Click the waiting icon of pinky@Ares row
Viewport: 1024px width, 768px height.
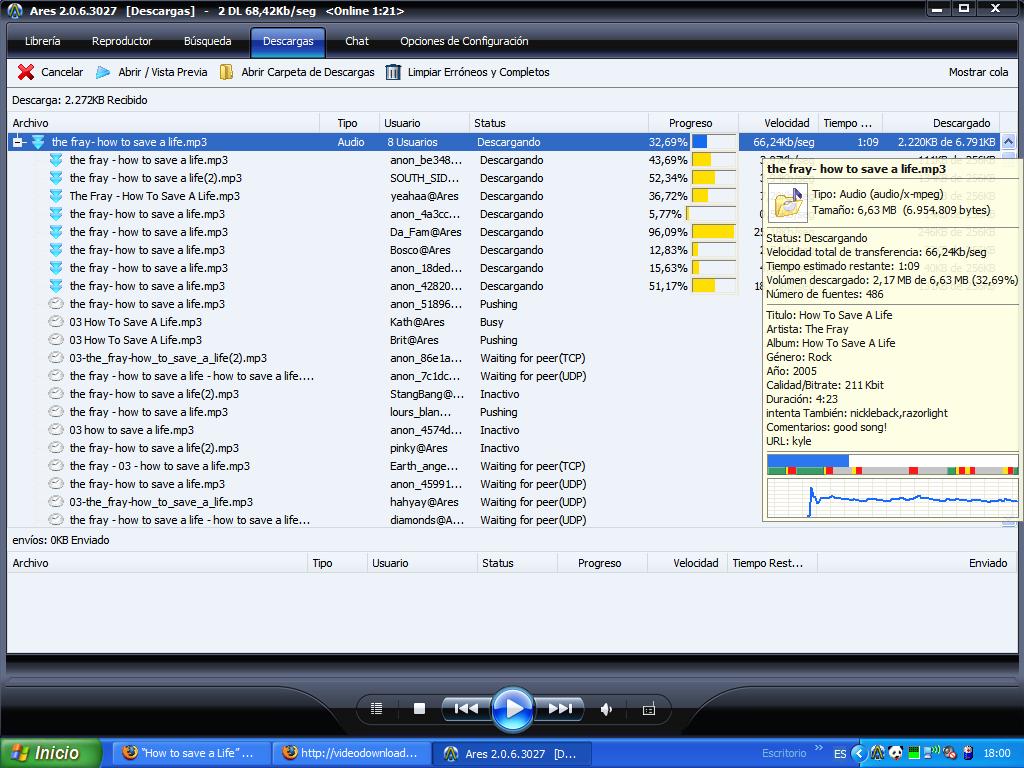[56, 448]
